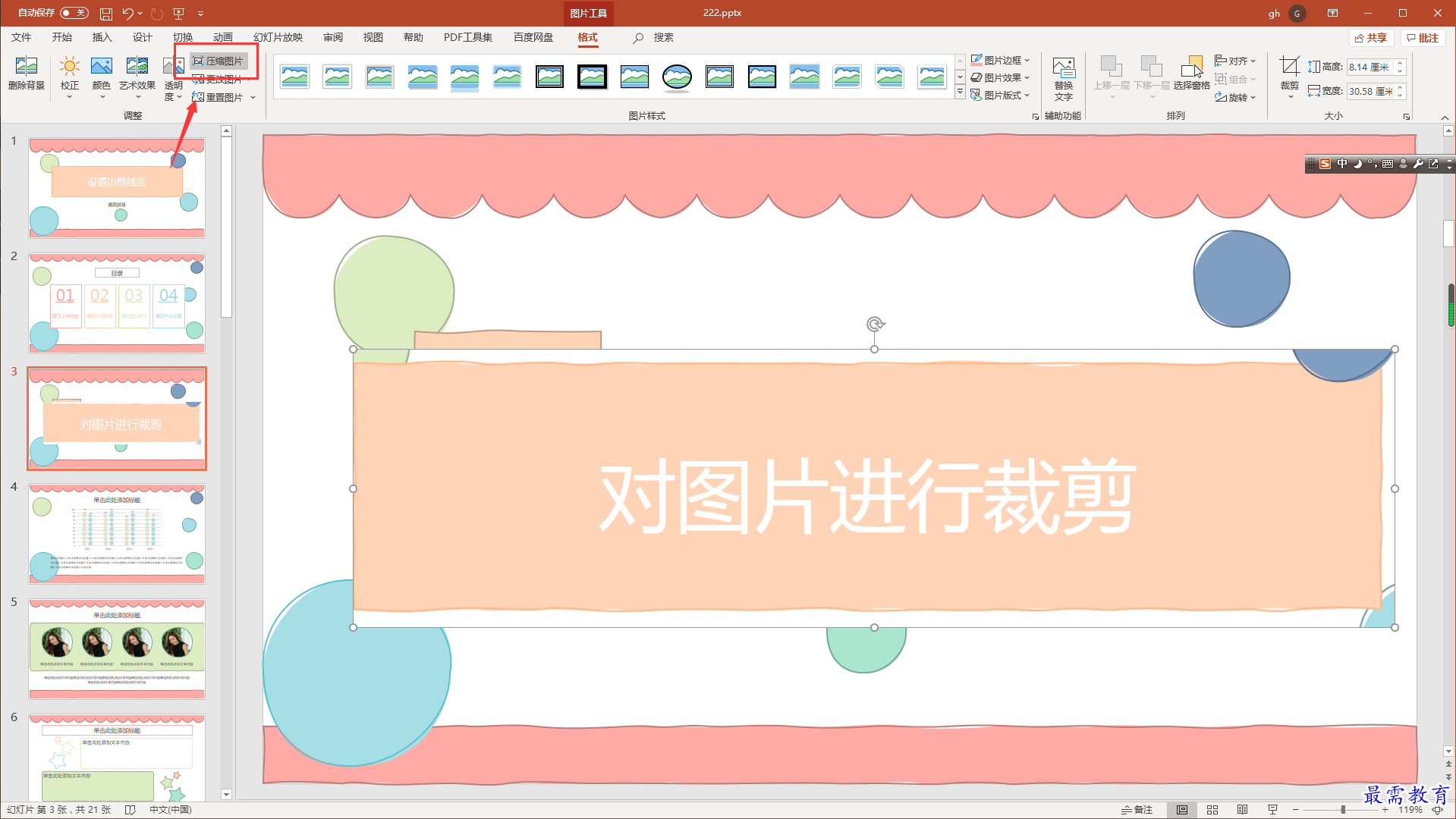
Task: Select the Crop (裁剪) tool
Action: click(1290, 77)
